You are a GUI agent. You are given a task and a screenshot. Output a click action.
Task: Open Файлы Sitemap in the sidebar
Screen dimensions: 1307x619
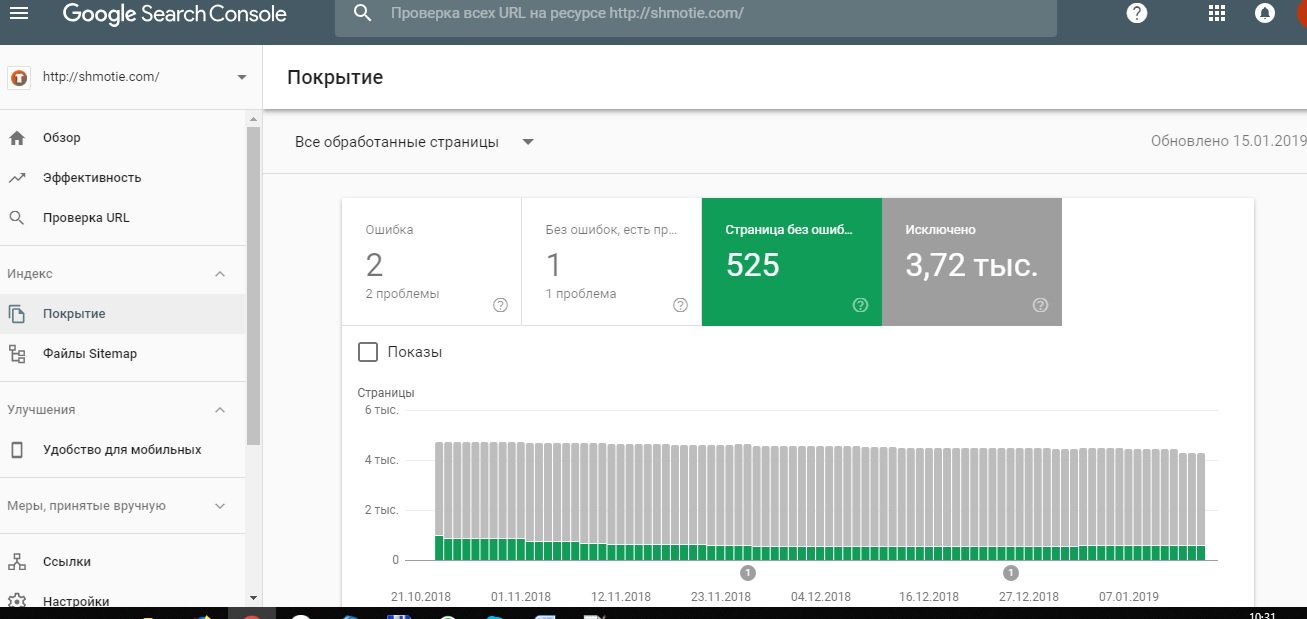89,354
